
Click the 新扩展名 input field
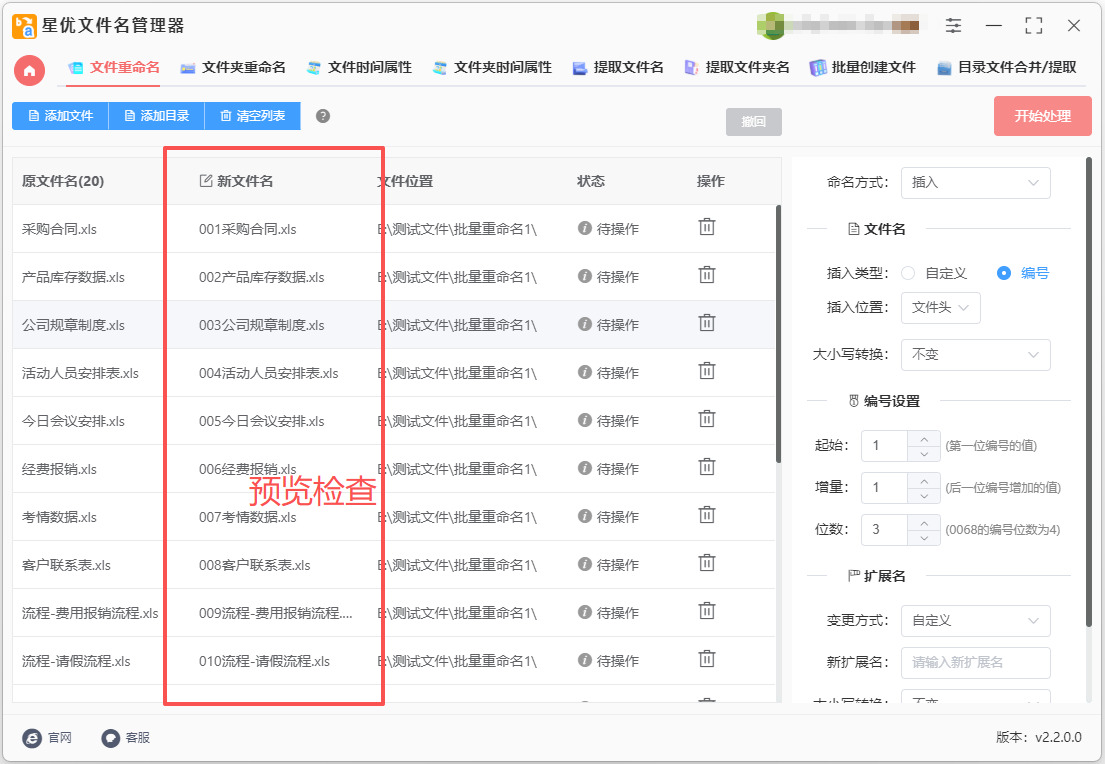pos(975,663)
